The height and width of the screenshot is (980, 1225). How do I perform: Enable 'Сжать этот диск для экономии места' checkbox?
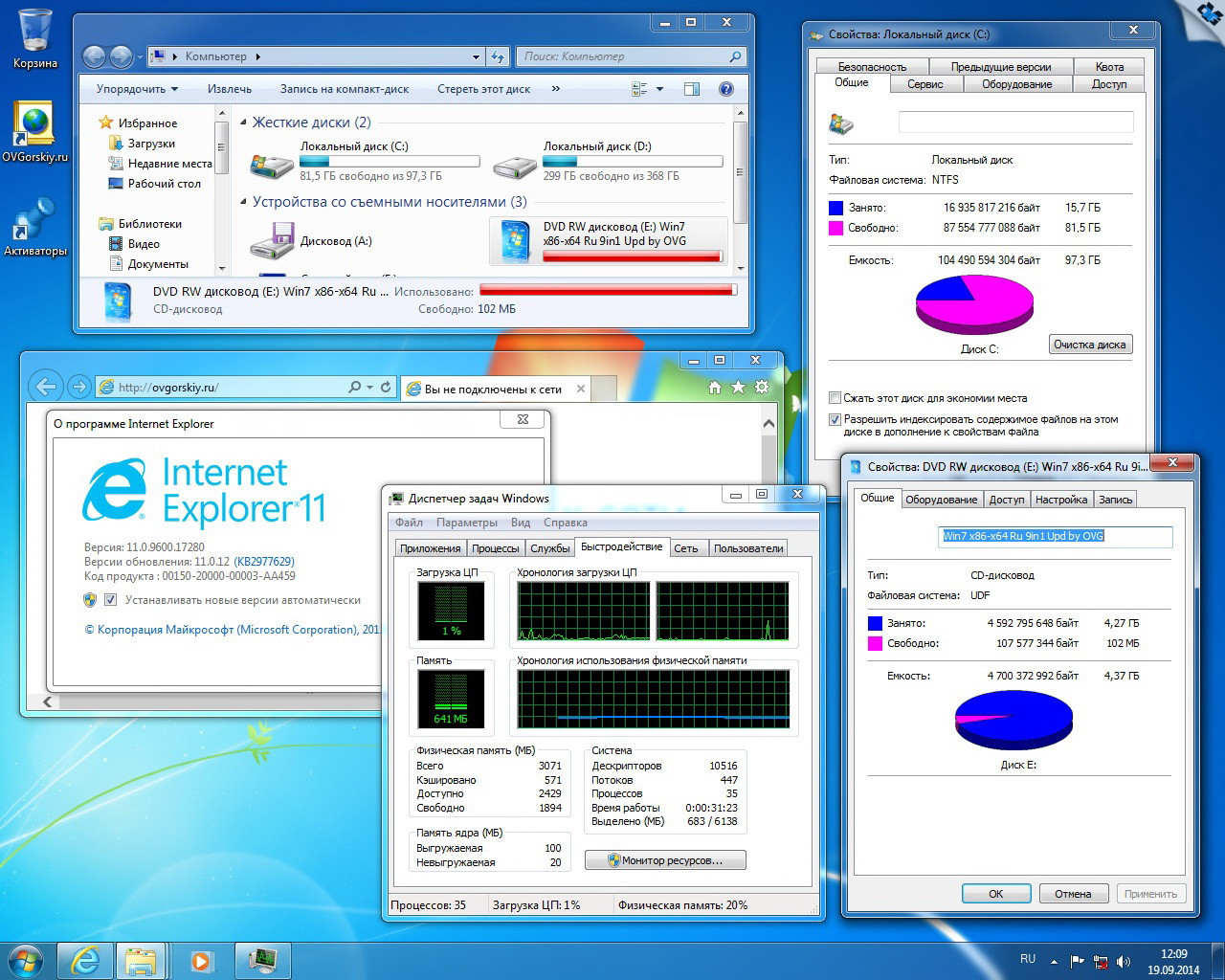[x=835, y=398]
